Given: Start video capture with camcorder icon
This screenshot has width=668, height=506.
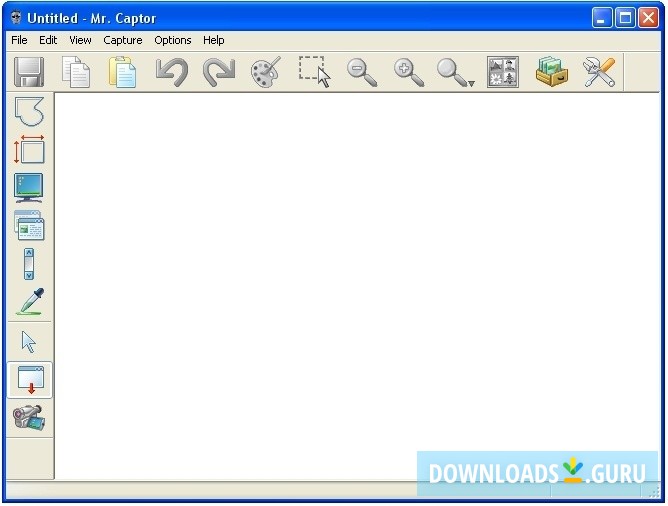Looking at the screenshot, I should pyautogui.click(x=29, y=417).
